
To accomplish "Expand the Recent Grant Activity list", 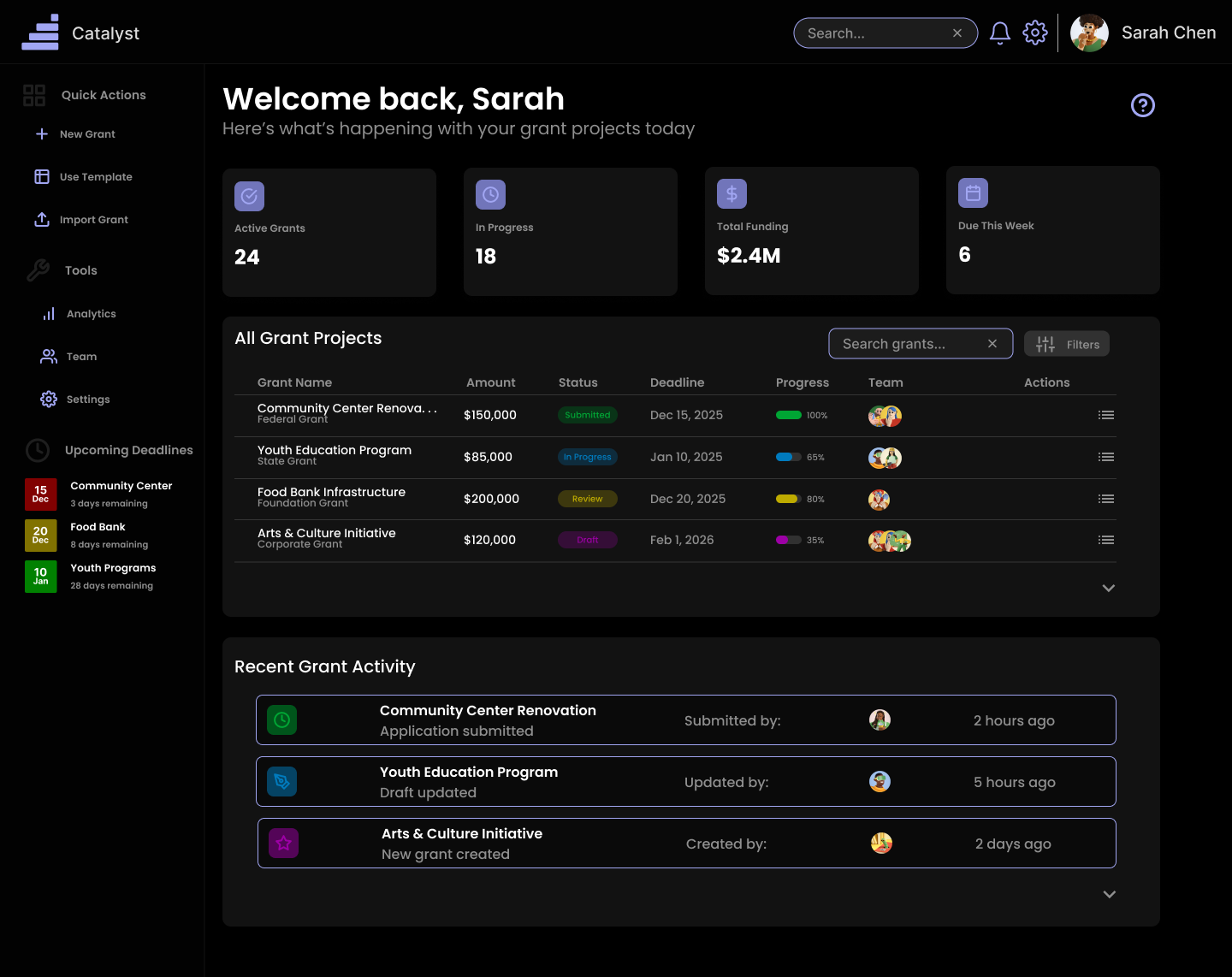I will pos(1110,894).
